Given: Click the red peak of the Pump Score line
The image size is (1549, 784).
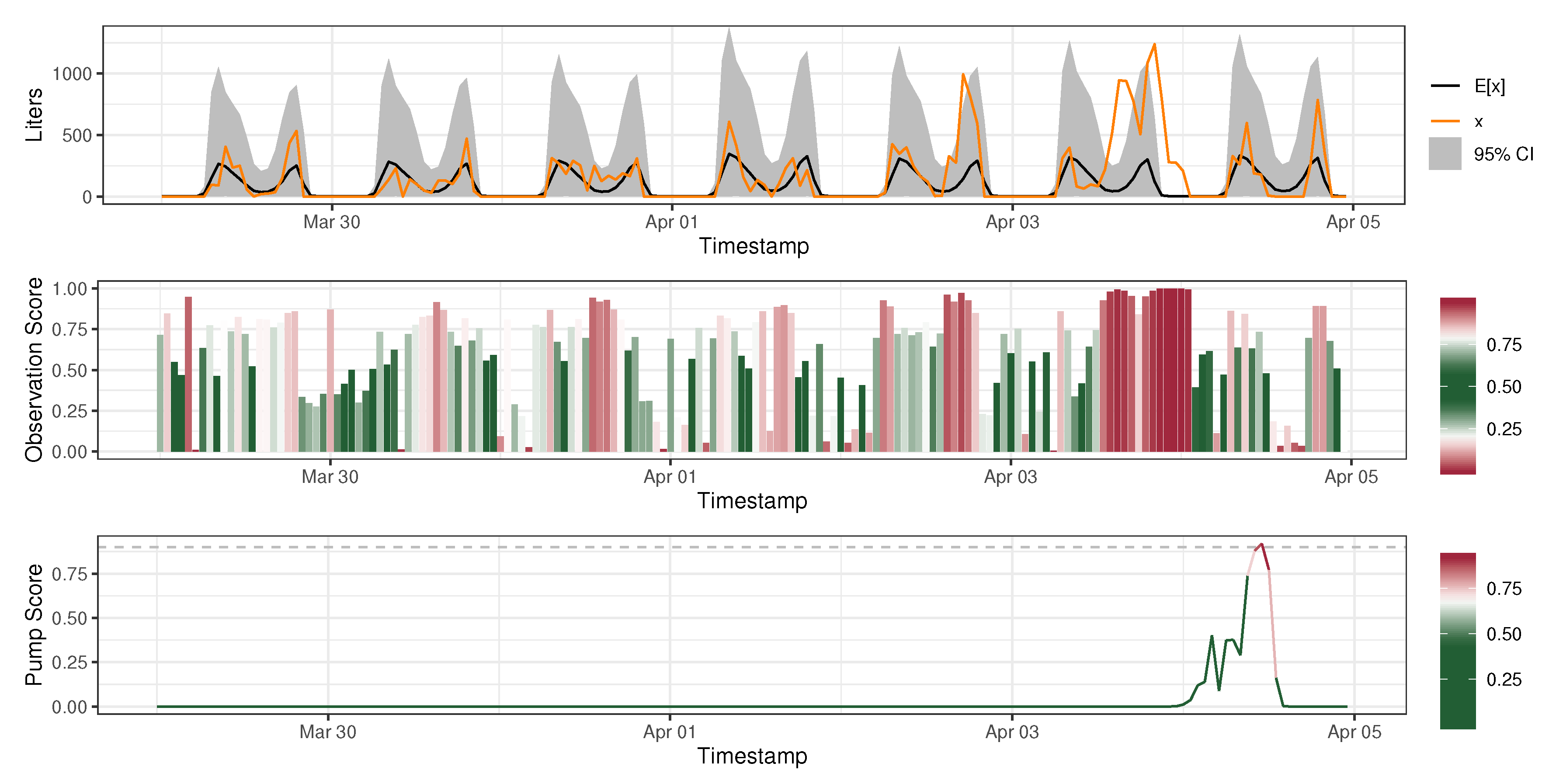Looking at the screenshot, I should 1261,545.
